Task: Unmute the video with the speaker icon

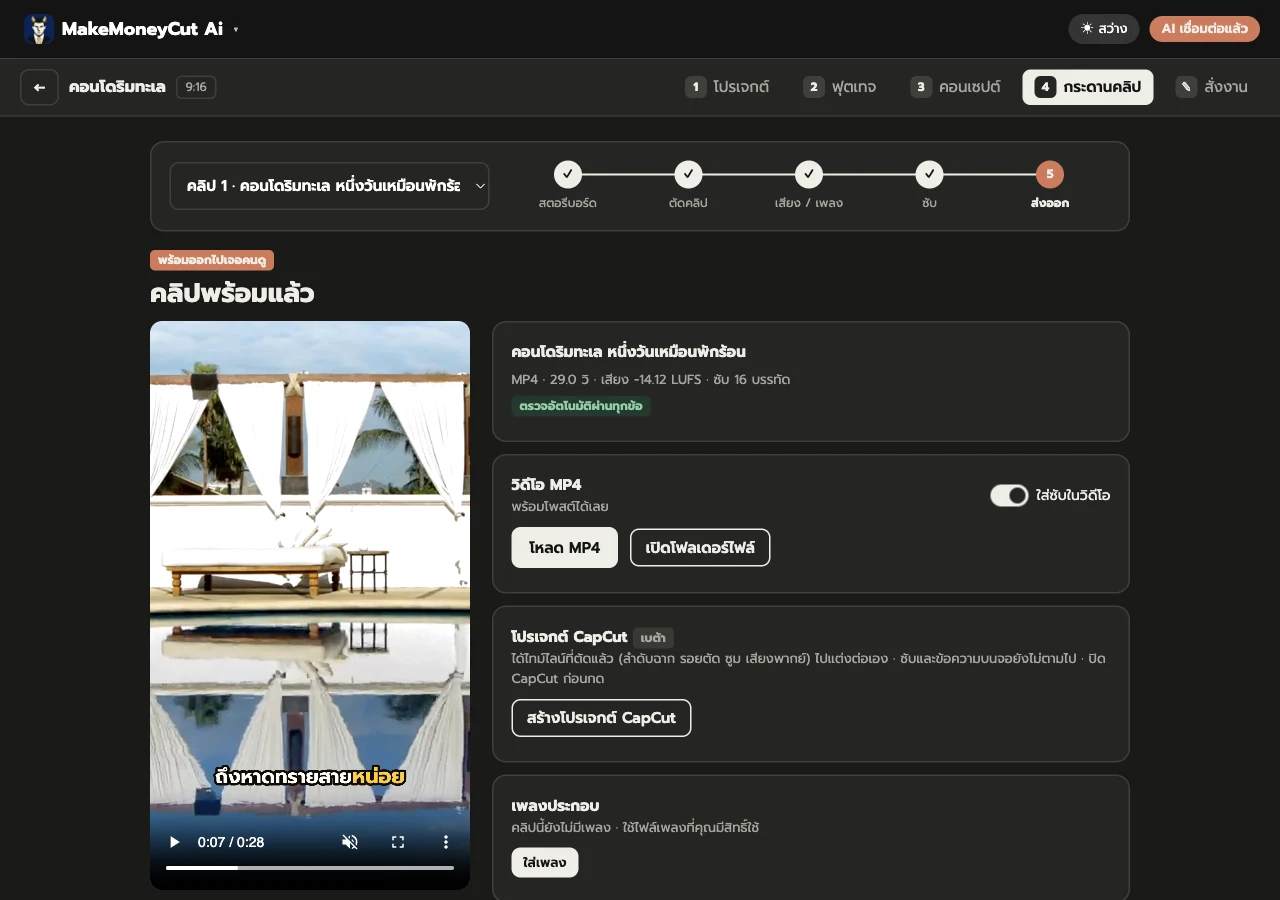Action: point(350,842)
